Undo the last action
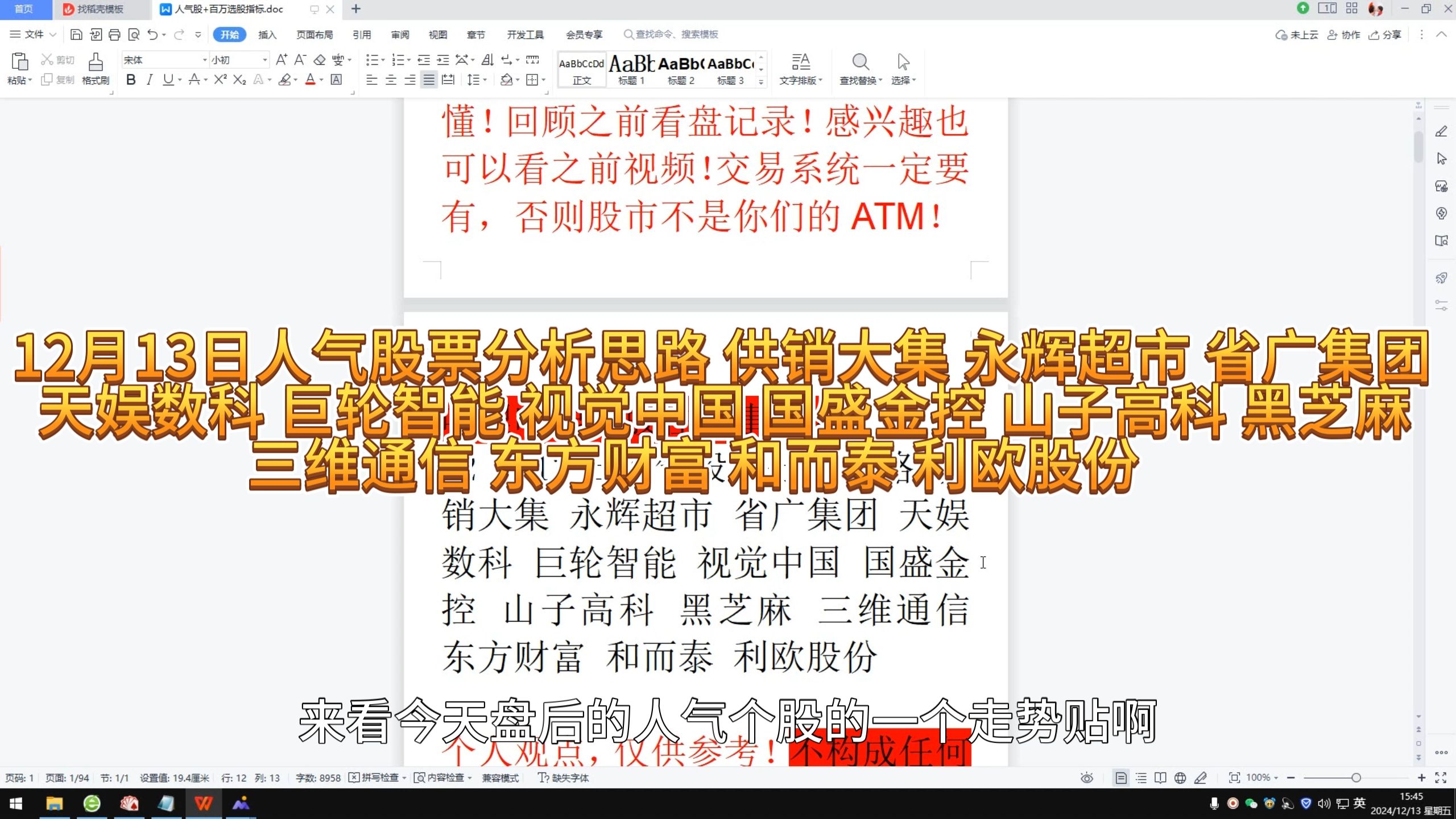Image resolution: width=1456 pixels, height=819 pixels. pyautogui.click(x=152, y=35)
